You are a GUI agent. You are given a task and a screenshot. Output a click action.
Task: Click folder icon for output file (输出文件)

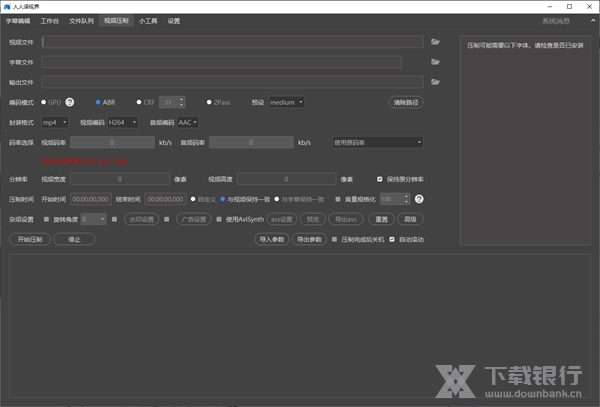pyautogui.click(x=435, y=82)
